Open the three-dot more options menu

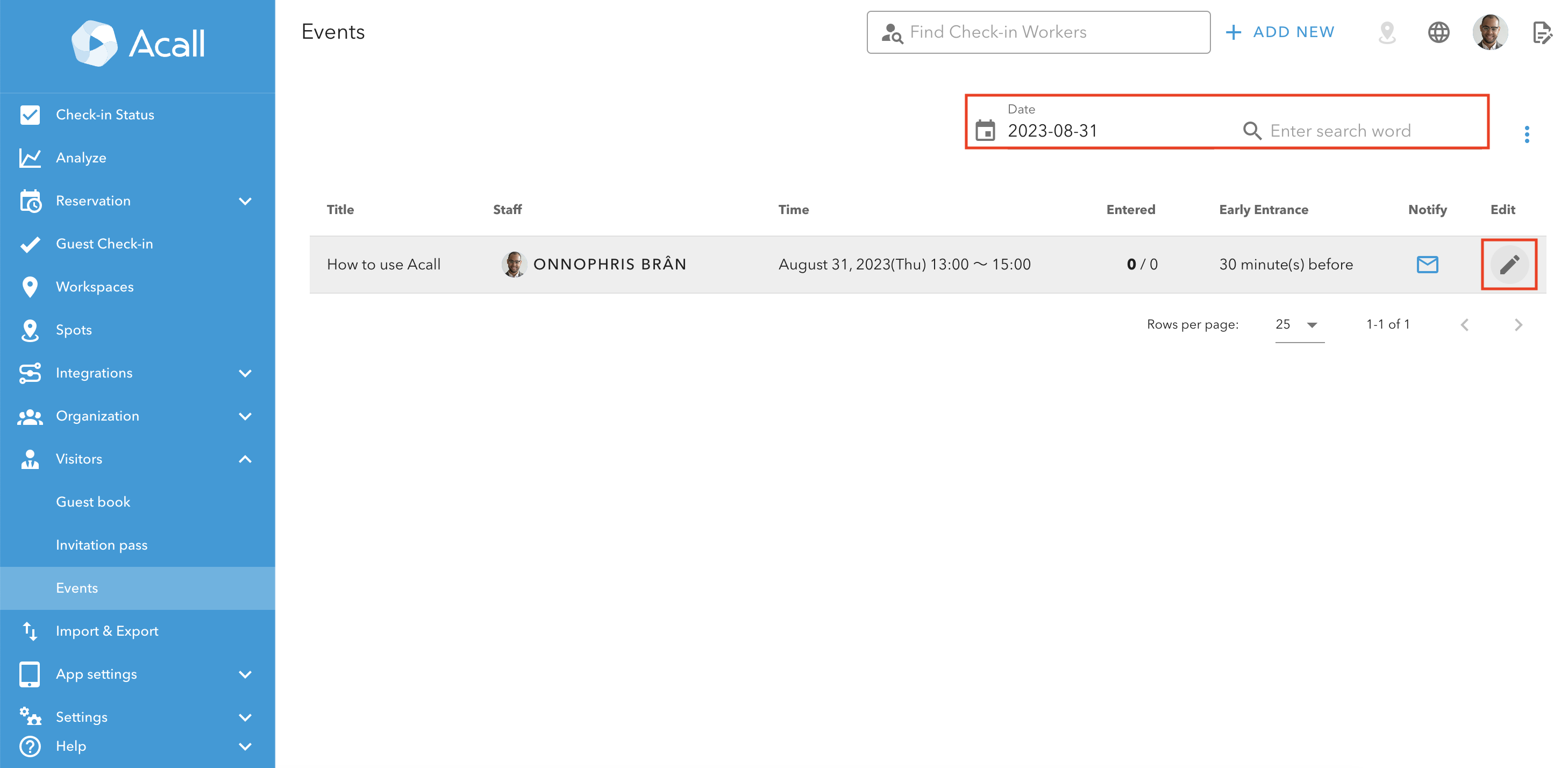[1526, 134]
